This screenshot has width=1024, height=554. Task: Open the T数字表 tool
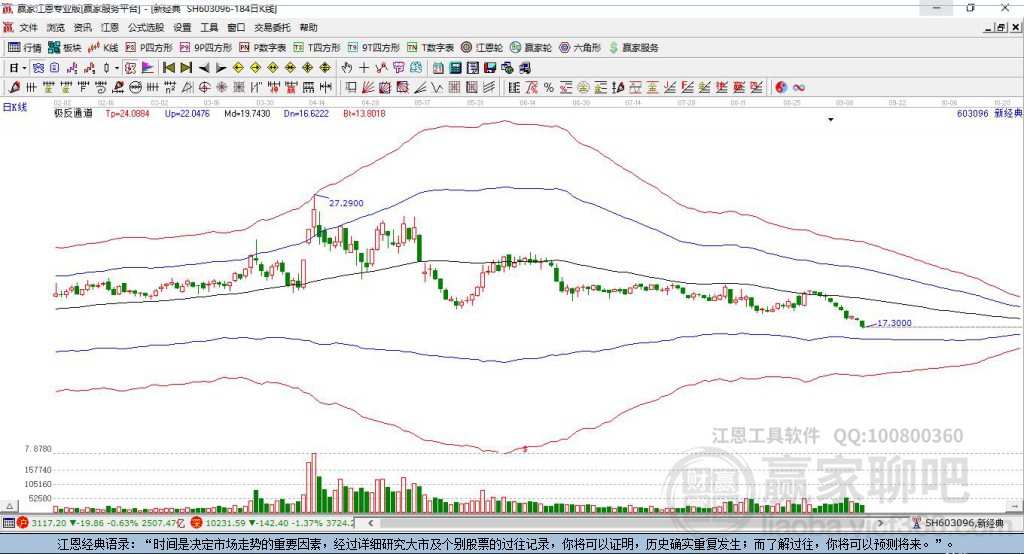430,48
